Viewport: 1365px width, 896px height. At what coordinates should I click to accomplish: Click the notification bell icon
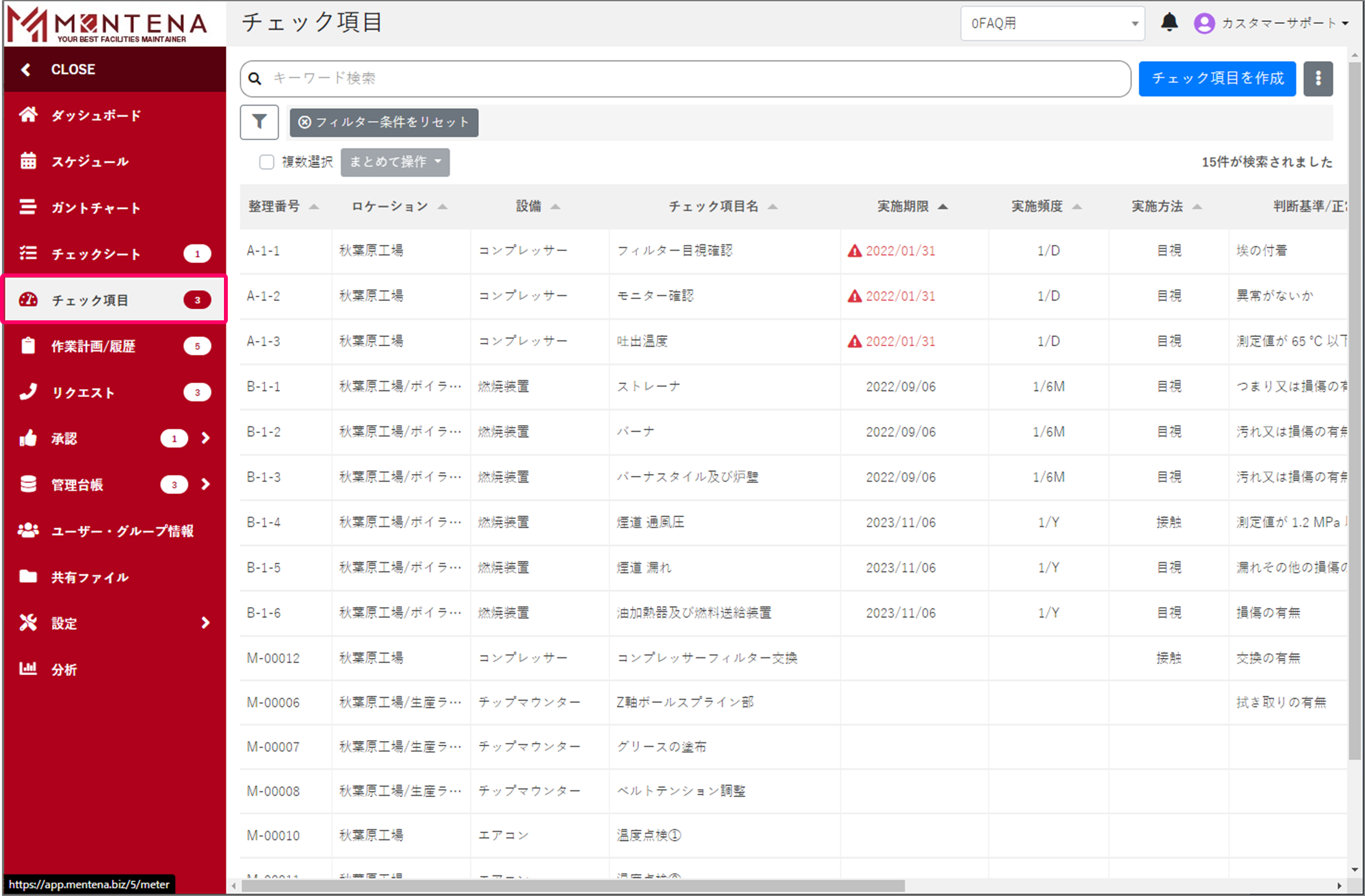(1169, 23)
